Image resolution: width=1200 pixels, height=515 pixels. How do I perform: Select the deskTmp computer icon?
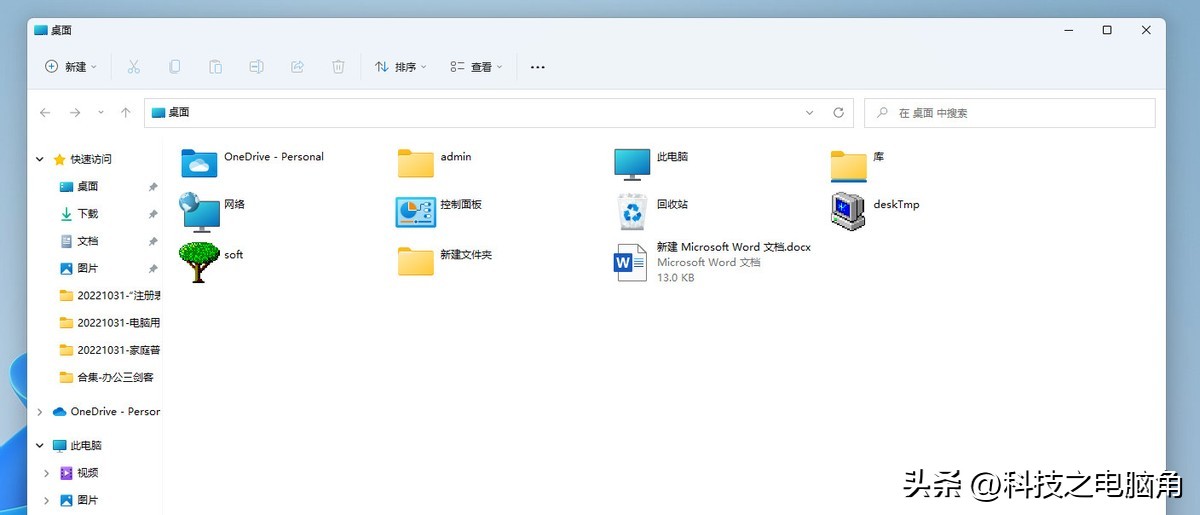pyautogui.click(x=848, y=211)
